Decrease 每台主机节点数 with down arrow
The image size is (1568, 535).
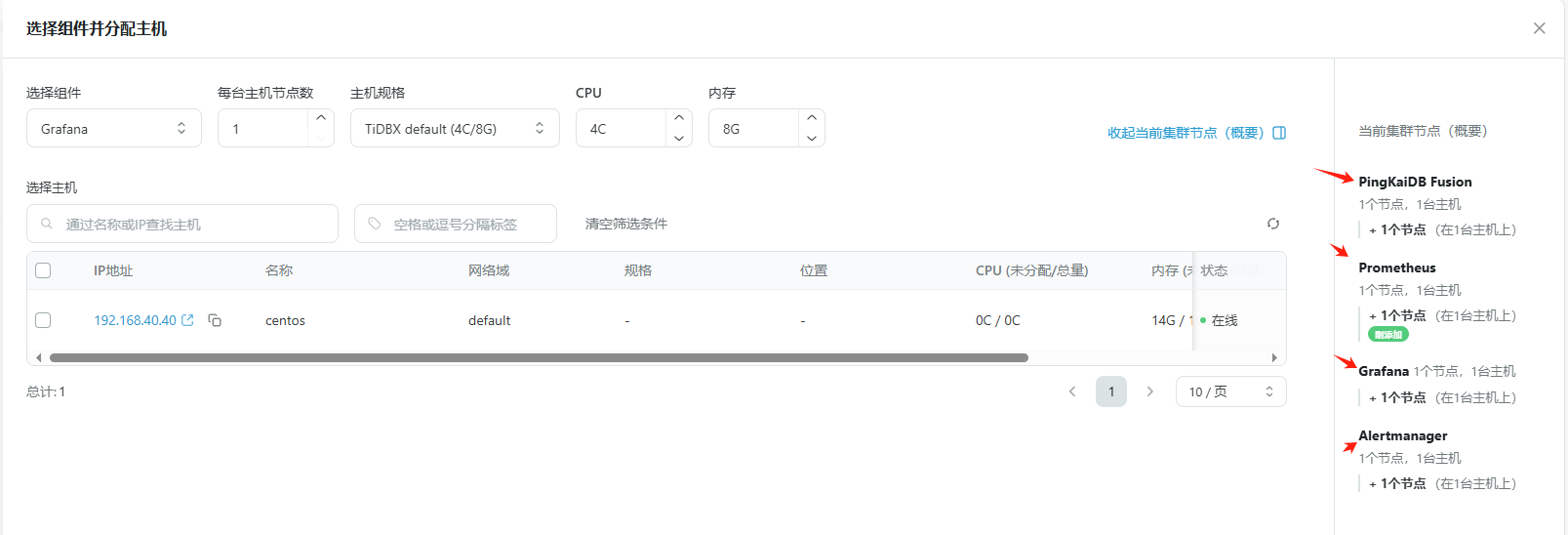point(321,138)
